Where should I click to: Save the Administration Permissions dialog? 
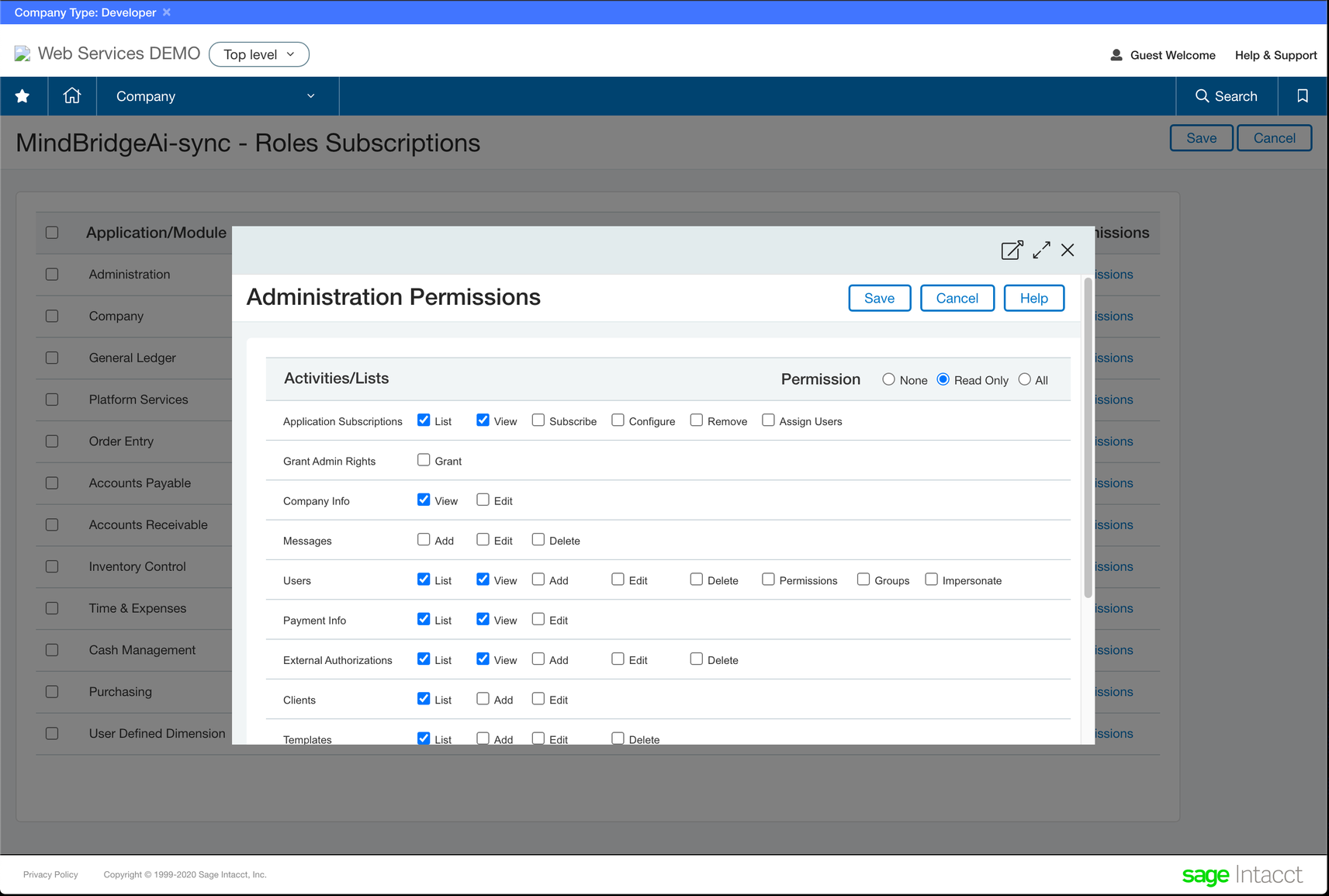point(879,298)
